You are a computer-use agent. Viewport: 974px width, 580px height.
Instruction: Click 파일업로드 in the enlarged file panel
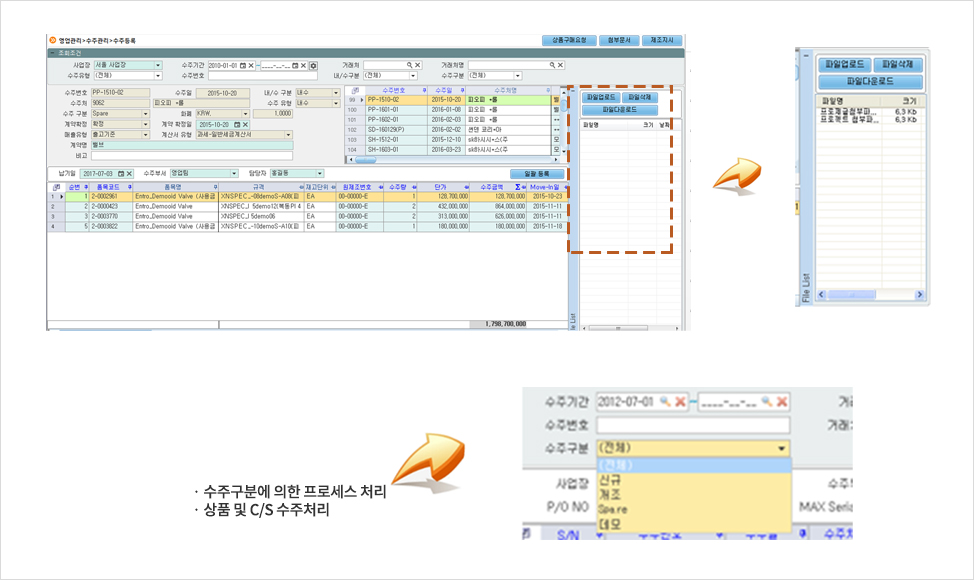pos(846,64)
